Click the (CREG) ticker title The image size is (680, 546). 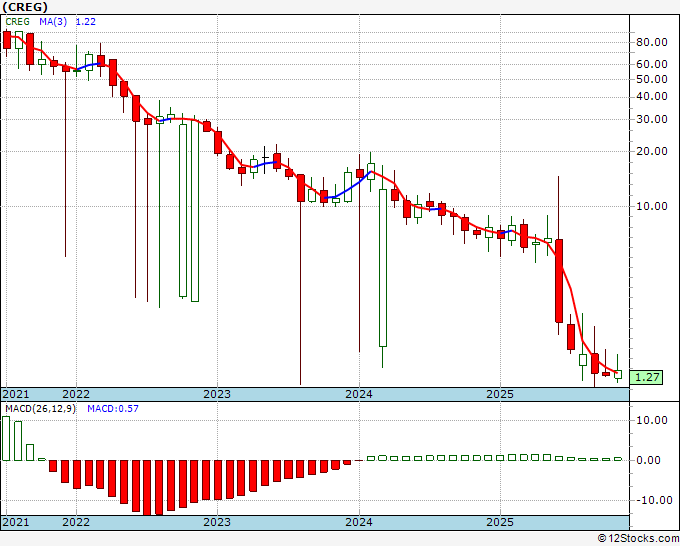coord(25,7)
